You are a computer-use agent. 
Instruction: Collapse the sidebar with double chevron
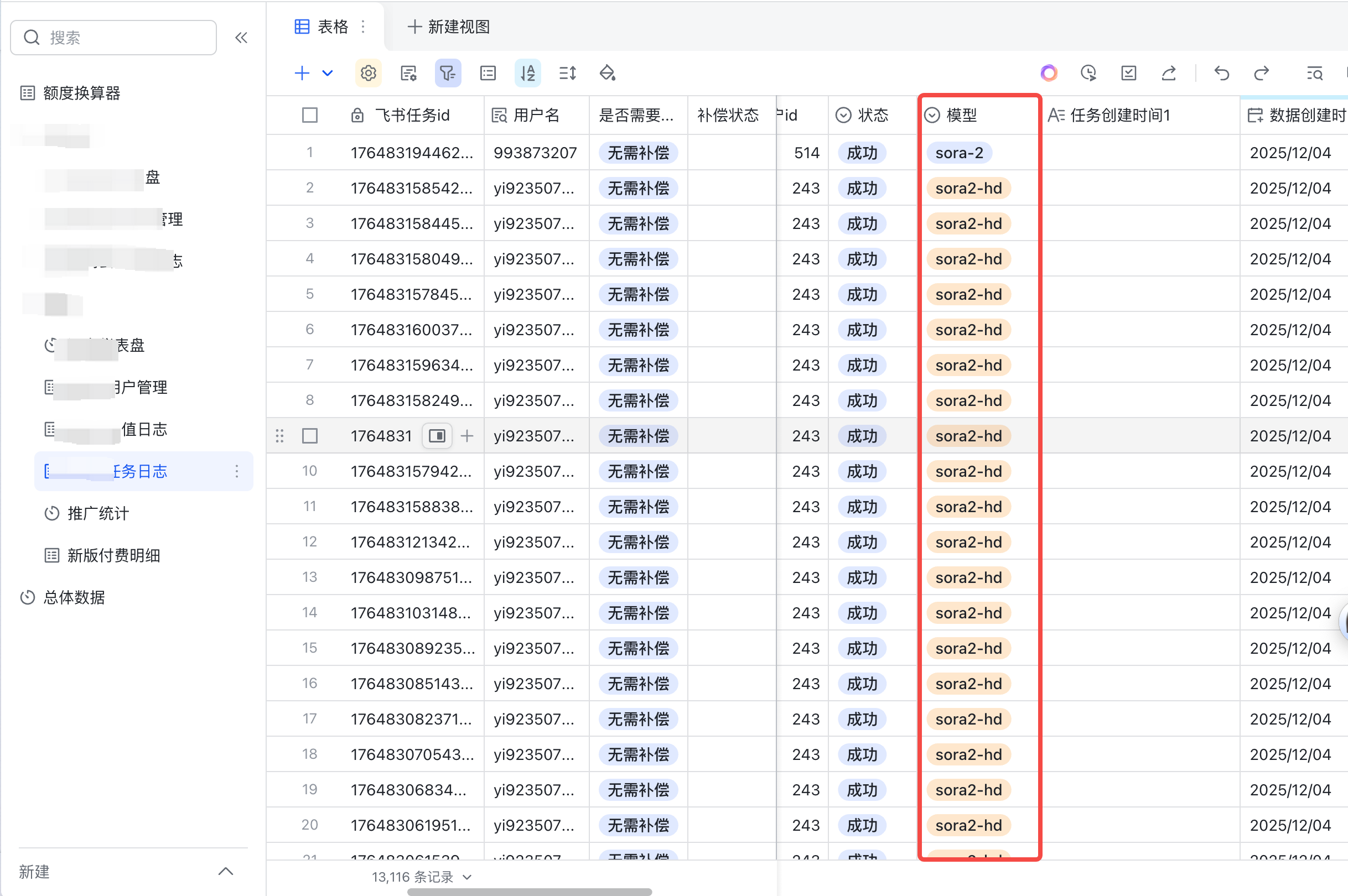click(241, 38)
